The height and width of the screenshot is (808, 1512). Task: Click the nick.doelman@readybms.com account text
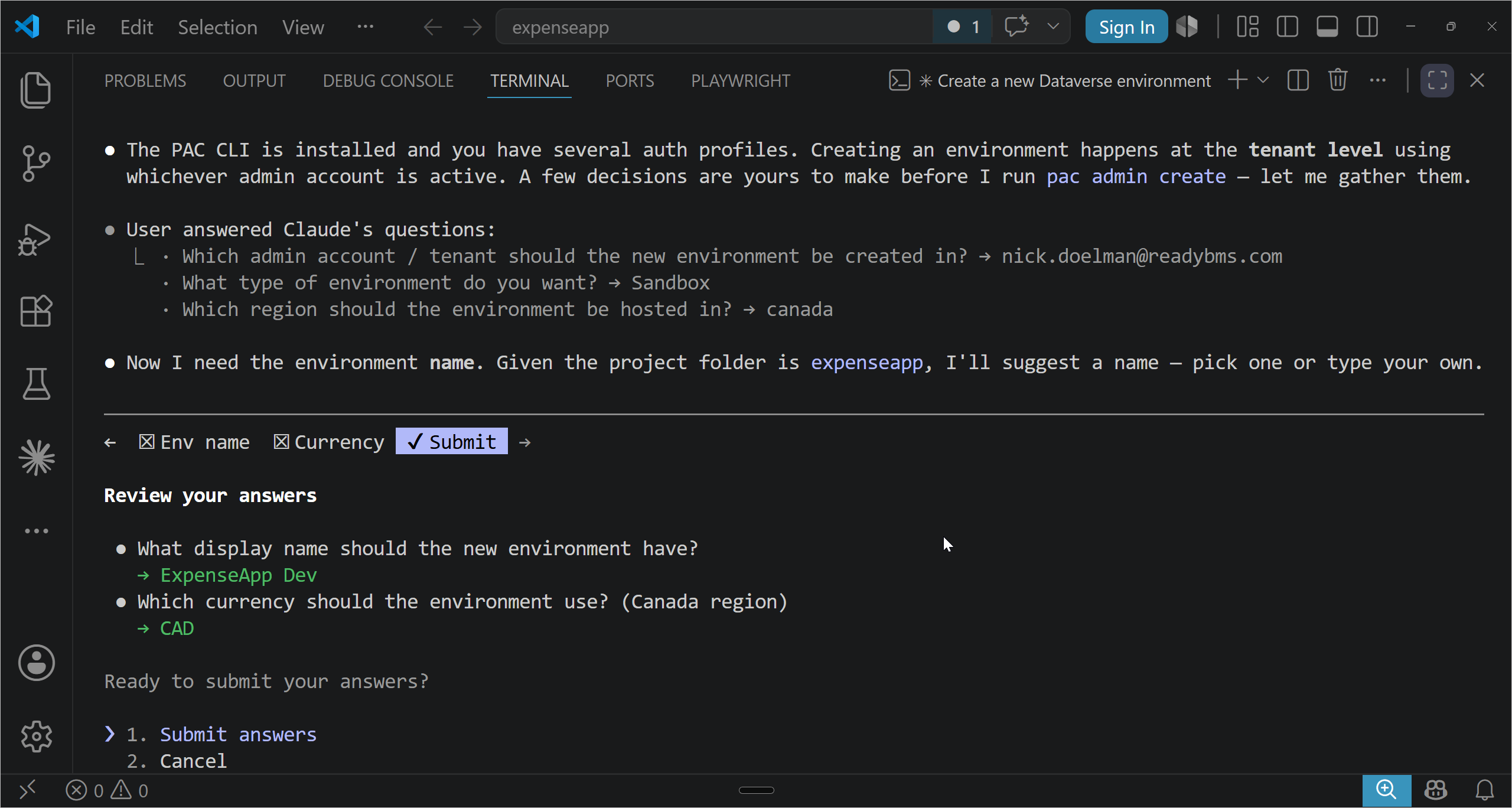[1142, 256]
